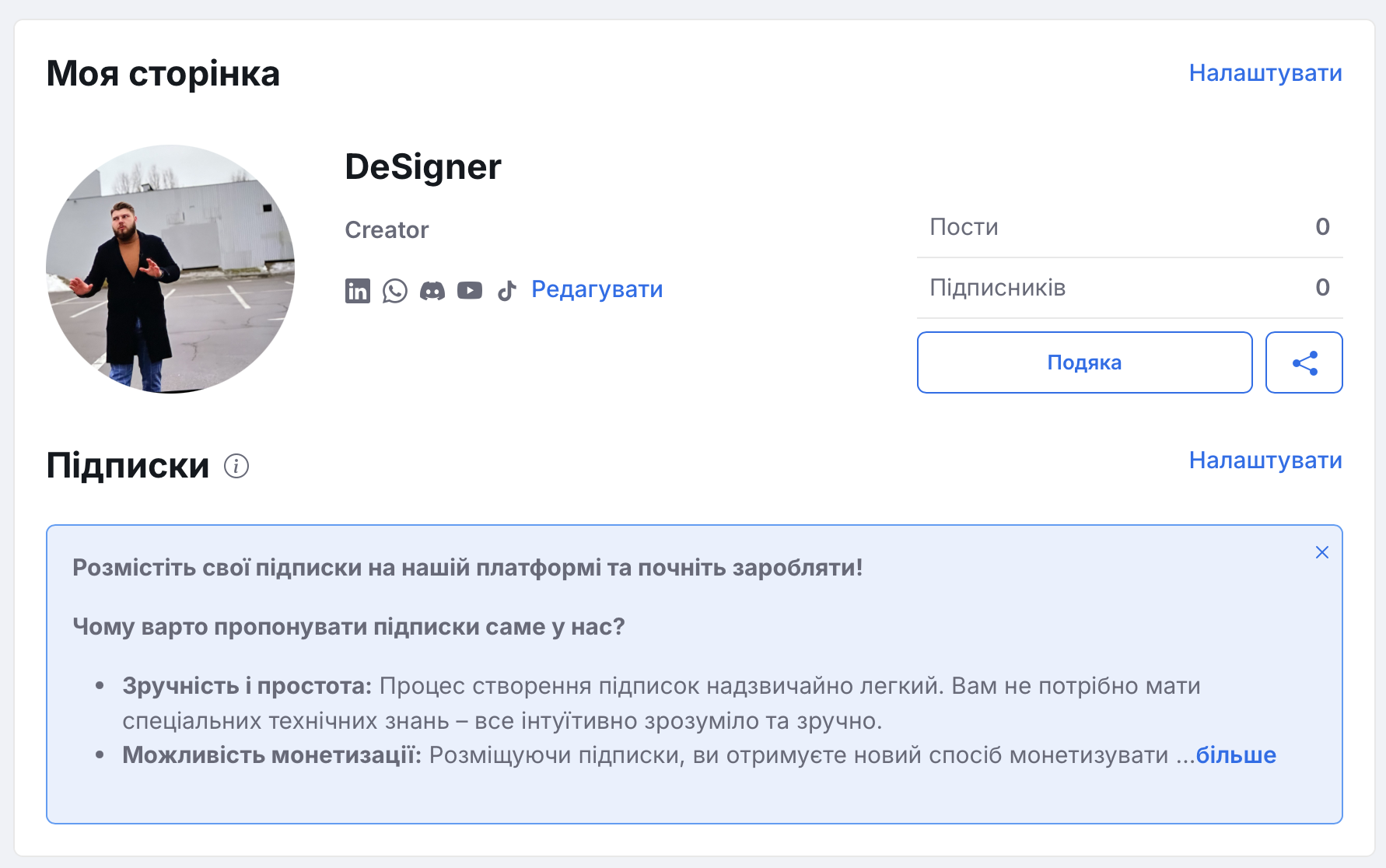Click the Зручність і простота bullet
The image size is (1386, 868).
(x=661, y=703)
